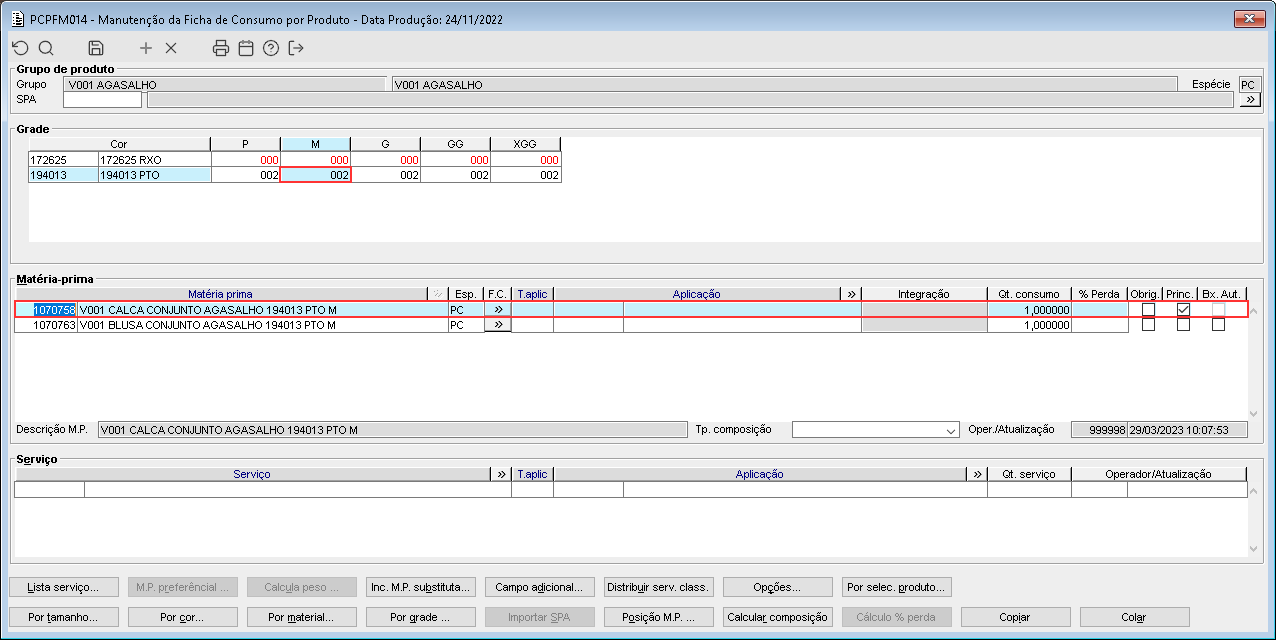This screenshot has width=1276, height=640.
Task: Open help question mark icon
Action: pos(270,48)
